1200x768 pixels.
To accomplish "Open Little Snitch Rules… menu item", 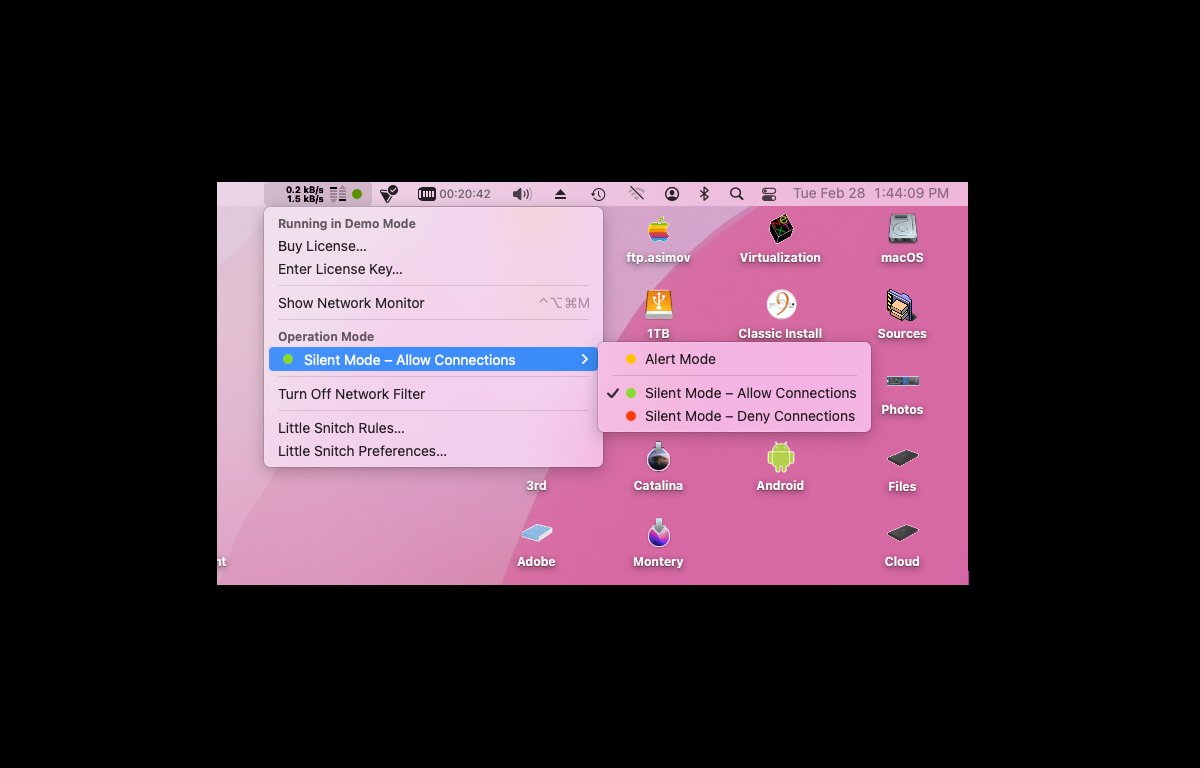I will point(433,428).
